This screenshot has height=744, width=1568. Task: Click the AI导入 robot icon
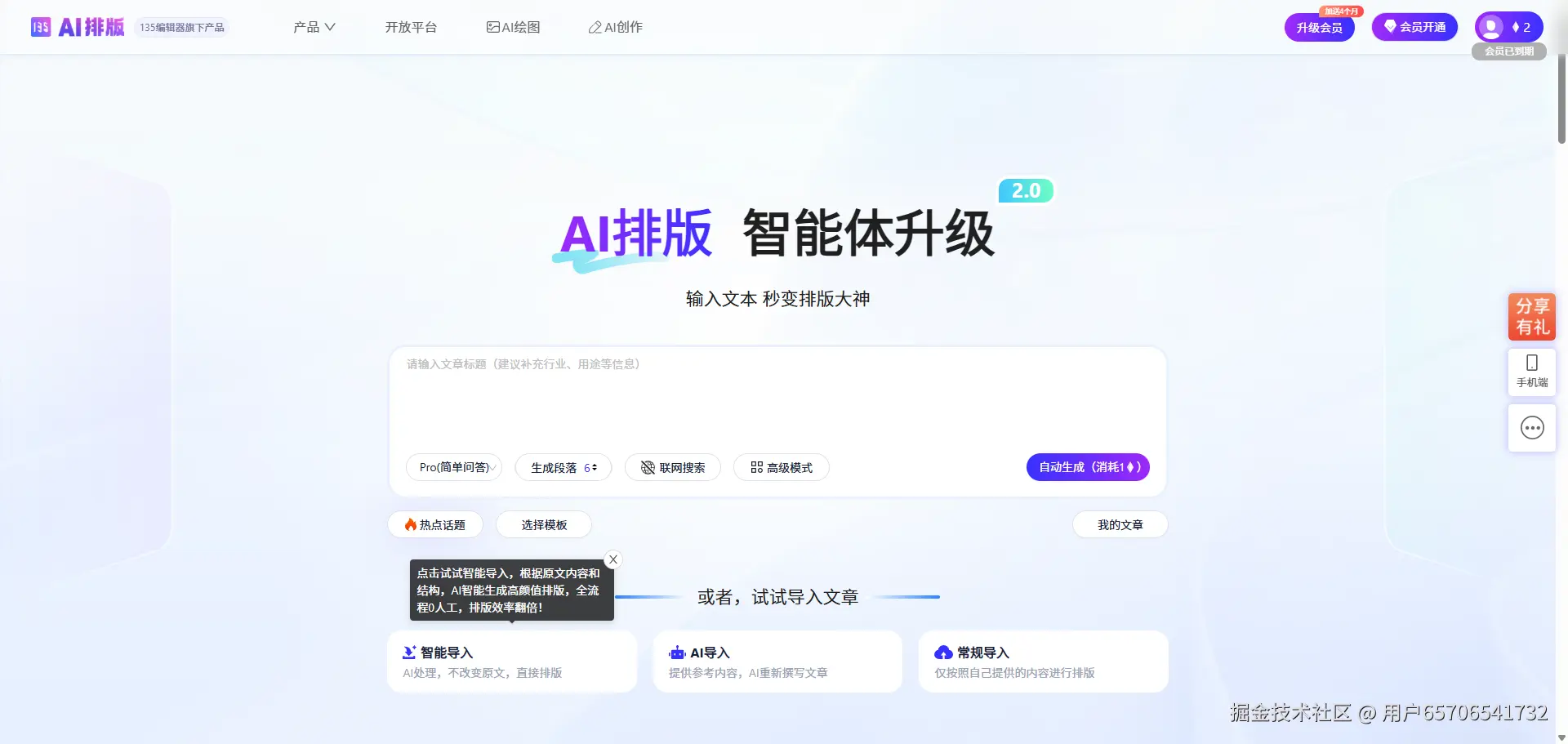(x=676, y=652)
